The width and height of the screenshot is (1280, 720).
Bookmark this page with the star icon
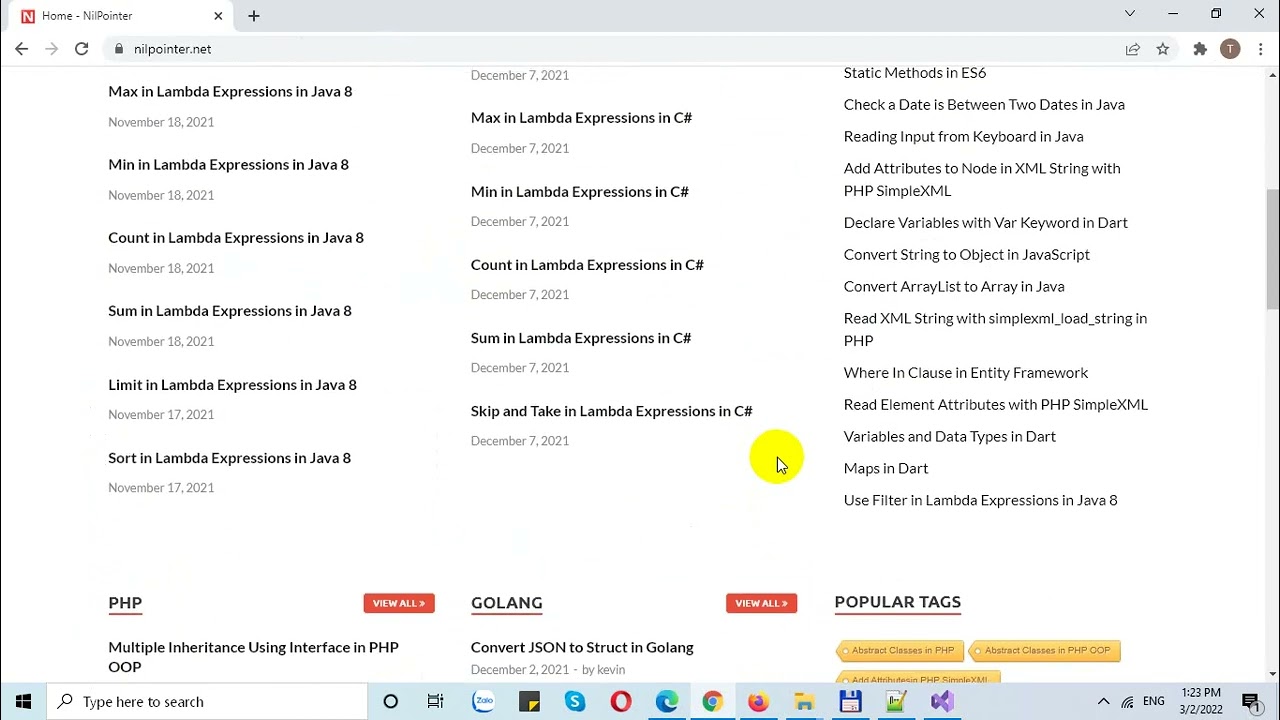tap(1163, 49)
